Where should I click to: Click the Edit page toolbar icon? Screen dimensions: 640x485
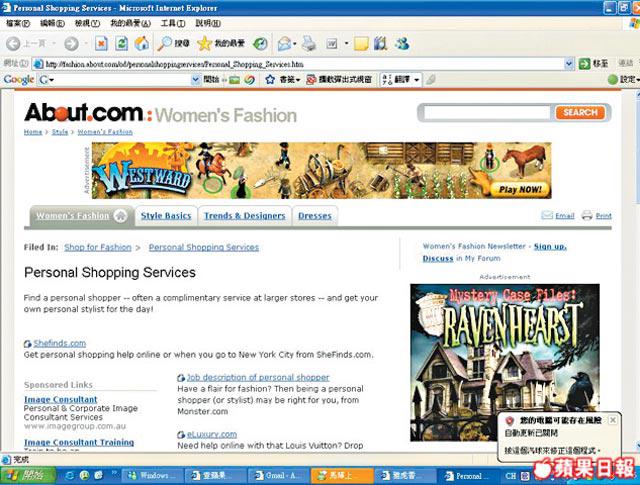332,43
